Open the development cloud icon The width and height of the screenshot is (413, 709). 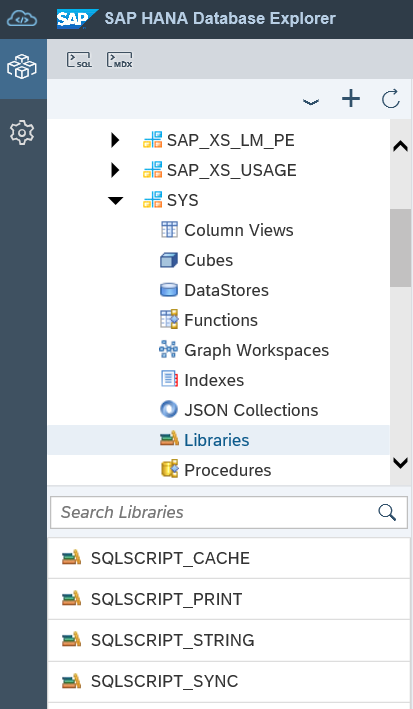pyautogui.click(x=22, y=19)
